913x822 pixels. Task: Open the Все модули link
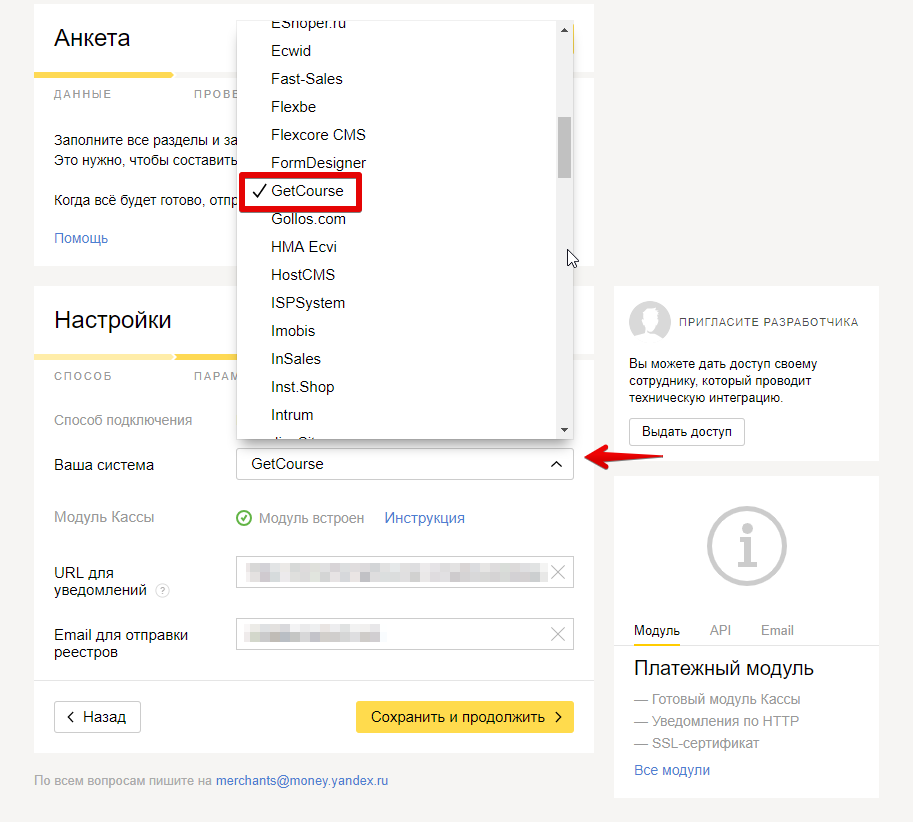click(672, 770)
